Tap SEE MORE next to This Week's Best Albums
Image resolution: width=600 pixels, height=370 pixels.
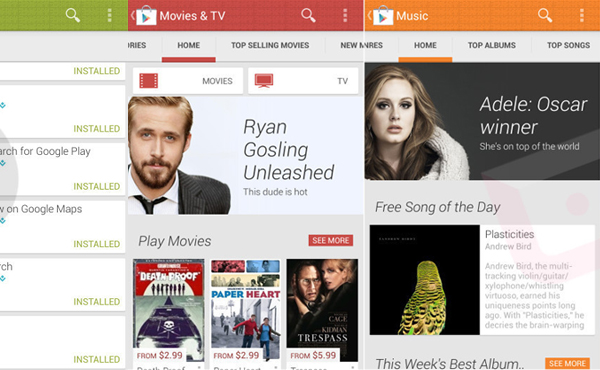pyautogui.click(x=567, y=363)
